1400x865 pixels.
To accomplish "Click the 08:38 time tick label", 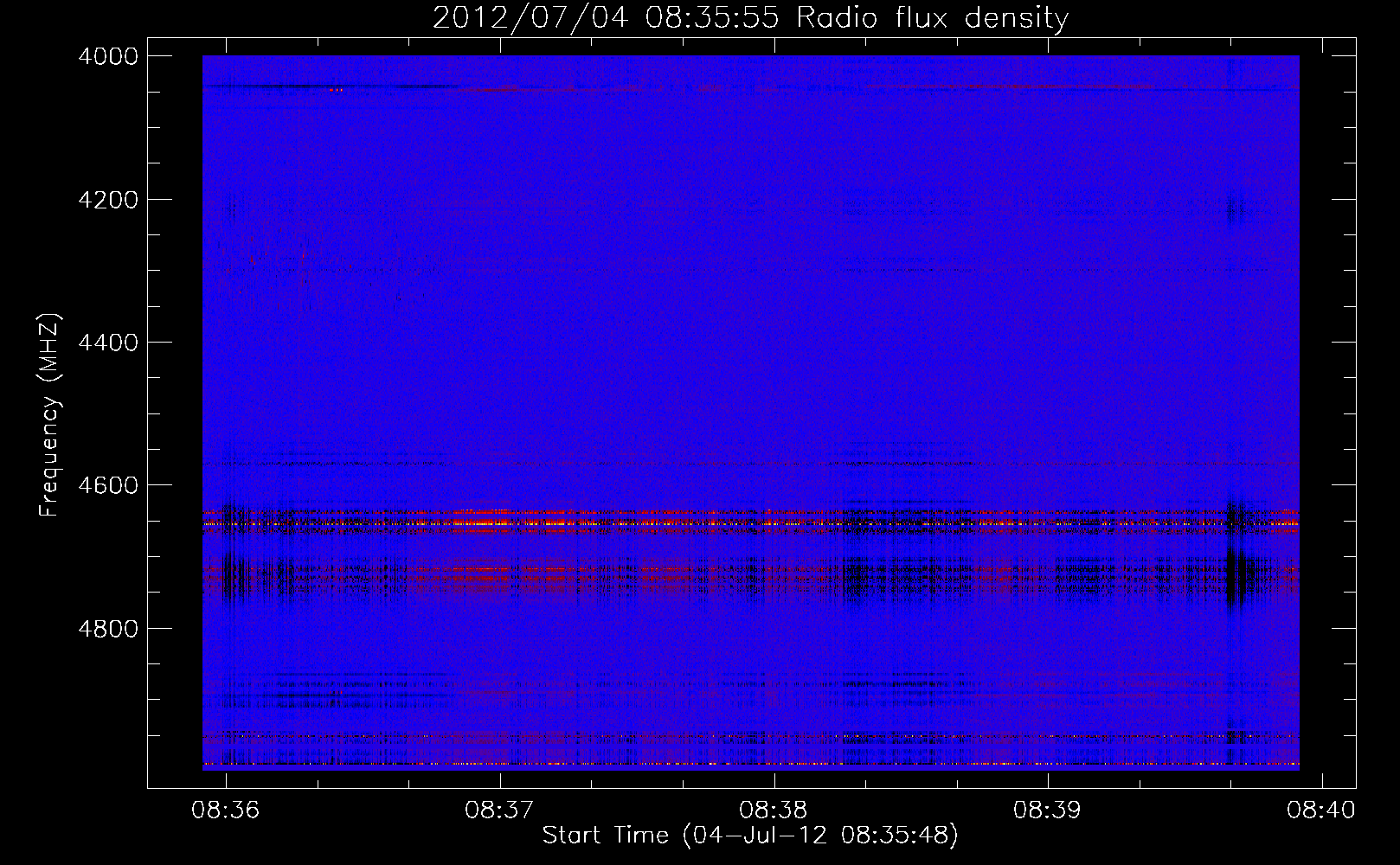I will (774, 811).
